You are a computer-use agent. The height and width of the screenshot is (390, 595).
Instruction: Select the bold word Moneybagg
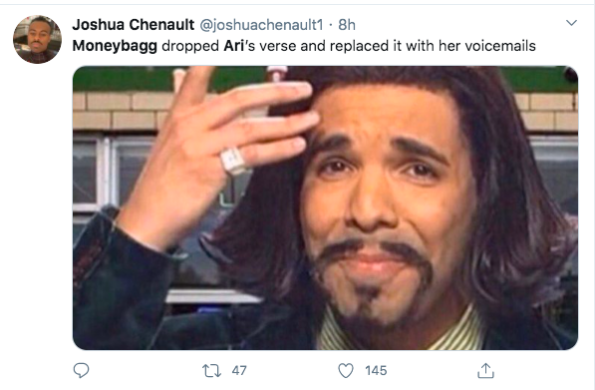[x=115, y=46]
